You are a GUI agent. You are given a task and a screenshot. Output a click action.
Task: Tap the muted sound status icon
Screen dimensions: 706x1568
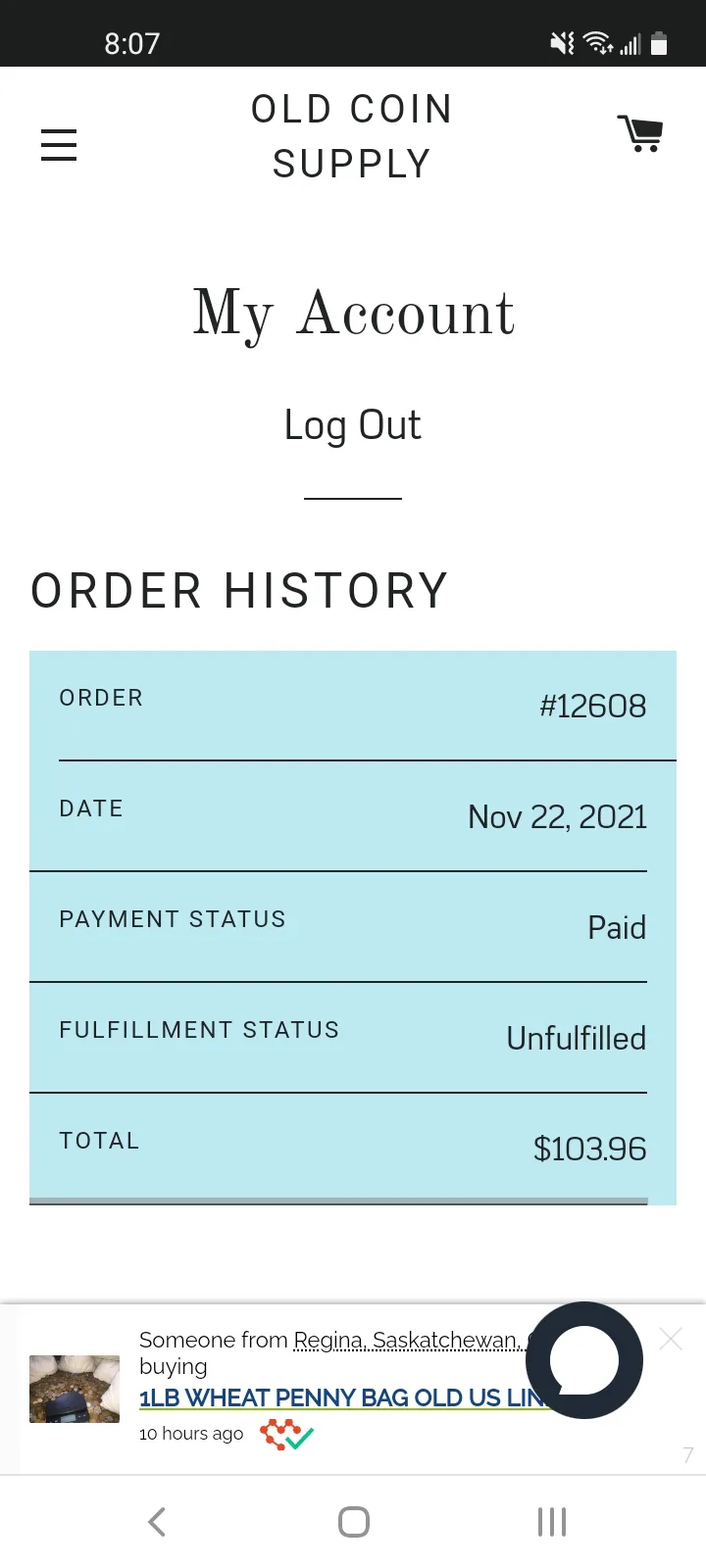[x=562, y=43]
